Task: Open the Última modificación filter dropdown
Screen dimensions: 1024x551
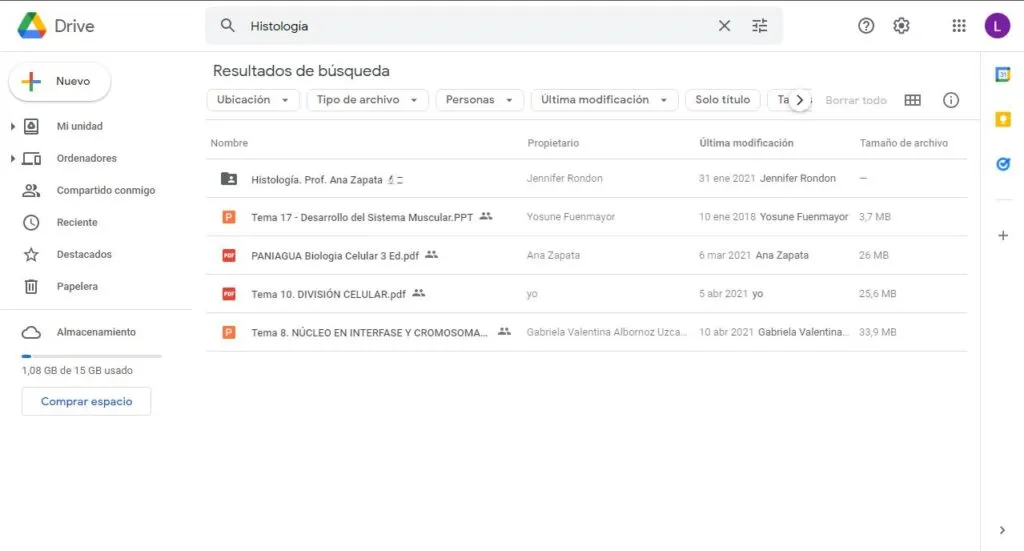Action: (604, 100)
